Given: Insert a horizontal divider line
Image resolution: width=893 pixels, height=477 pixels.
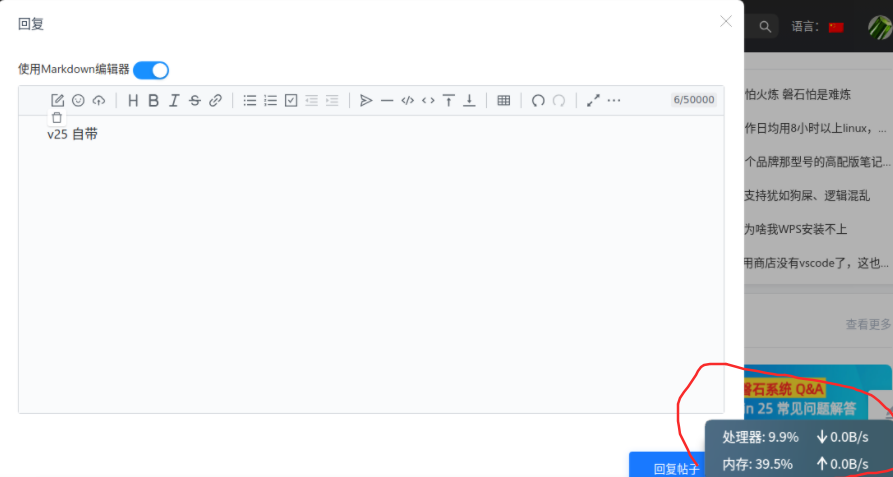Looking at the screenshot, I should coord(387,101).
